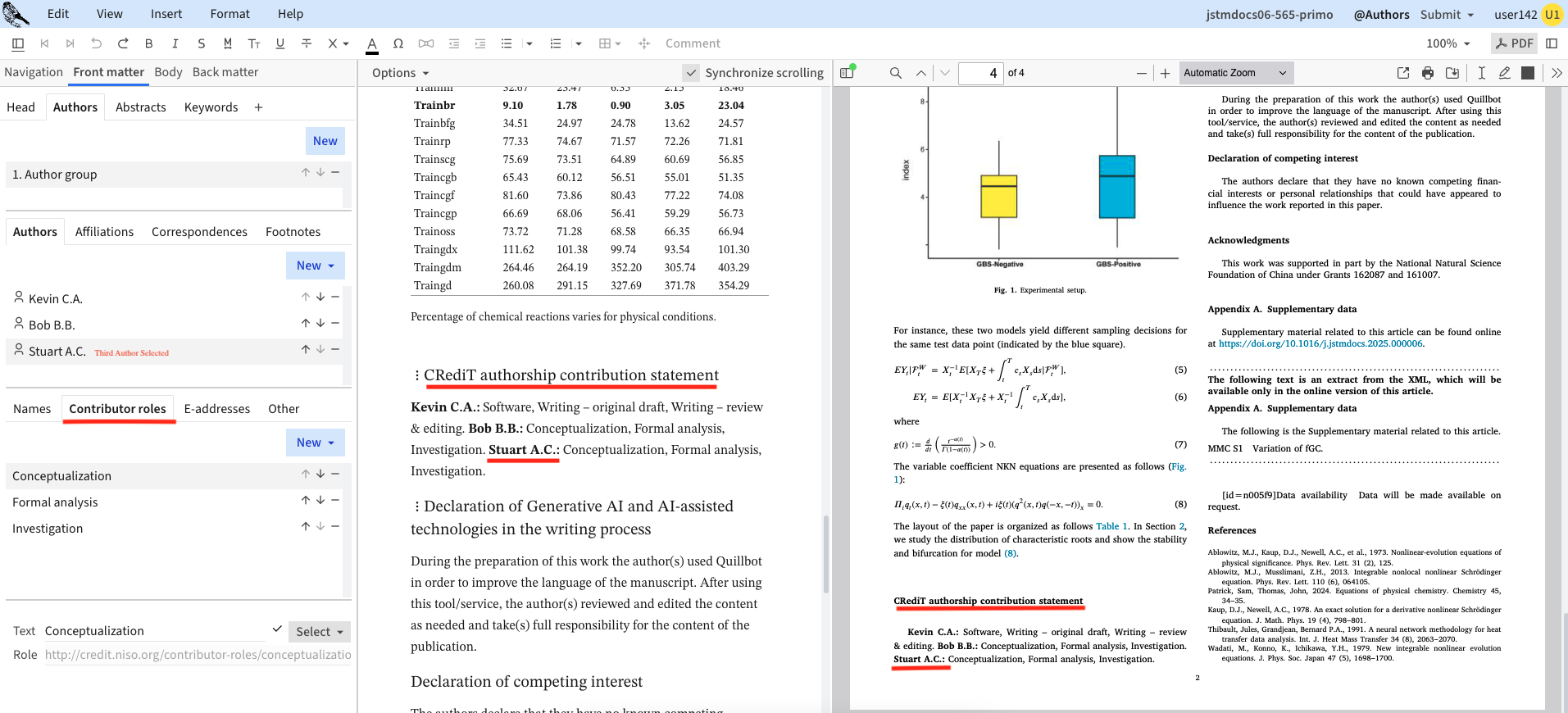Click the Bold formatting icon
The width and height of the screenshot is (1568, 713).
tap(148, 43)
